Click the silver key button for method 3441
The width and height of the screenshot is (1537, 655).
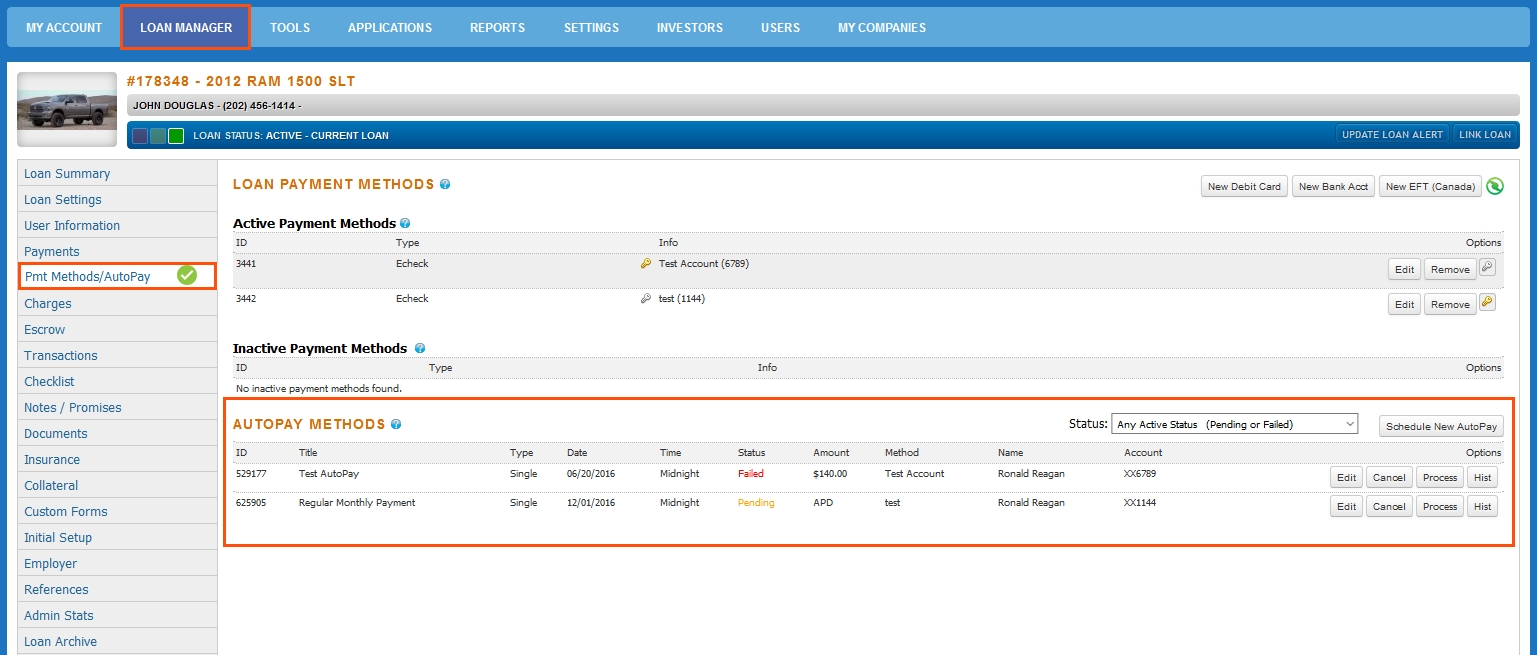coord(1487,267)
